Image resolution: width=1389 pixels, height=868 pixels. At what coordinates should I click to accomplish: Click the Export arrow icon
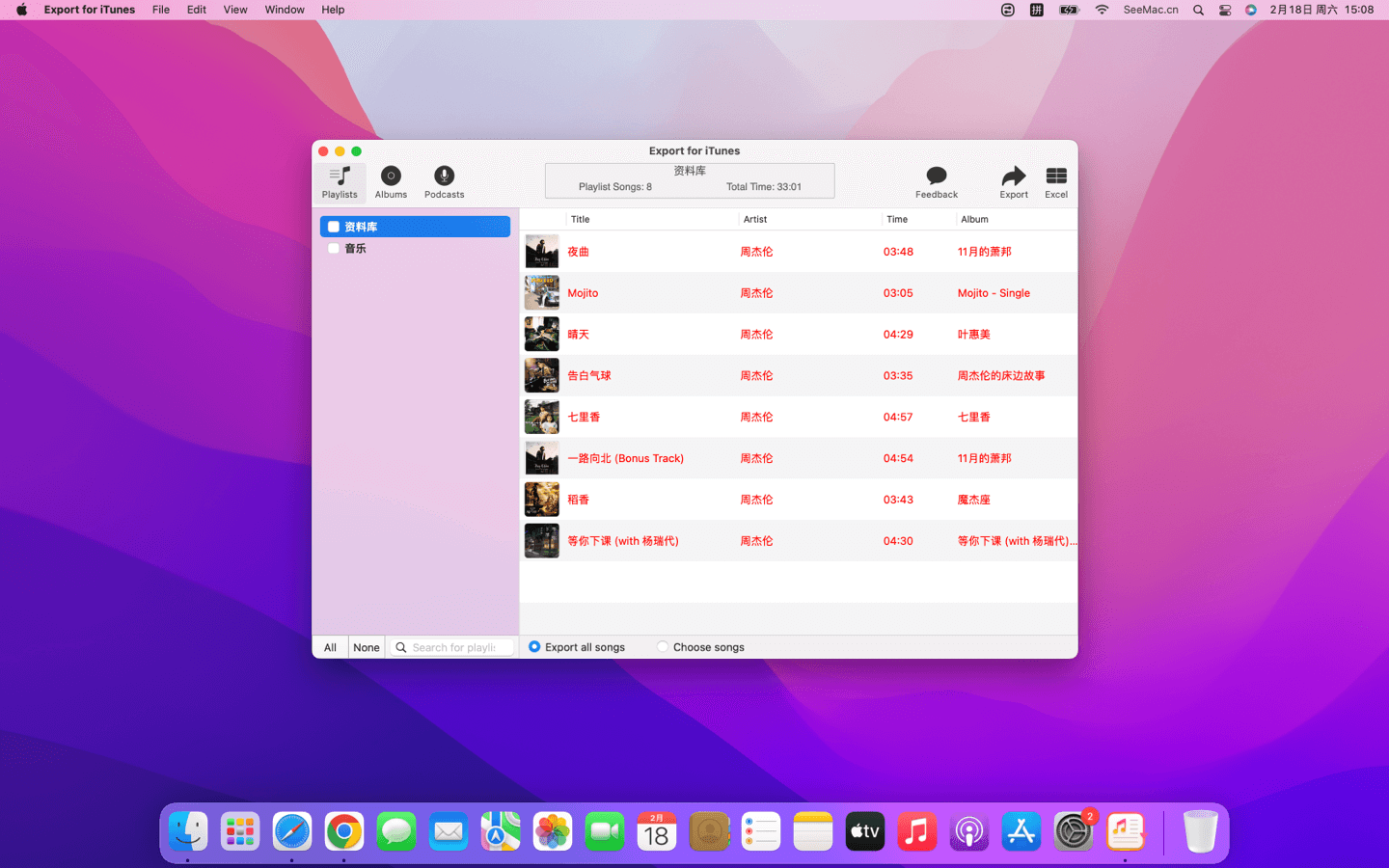(1013, 176)
